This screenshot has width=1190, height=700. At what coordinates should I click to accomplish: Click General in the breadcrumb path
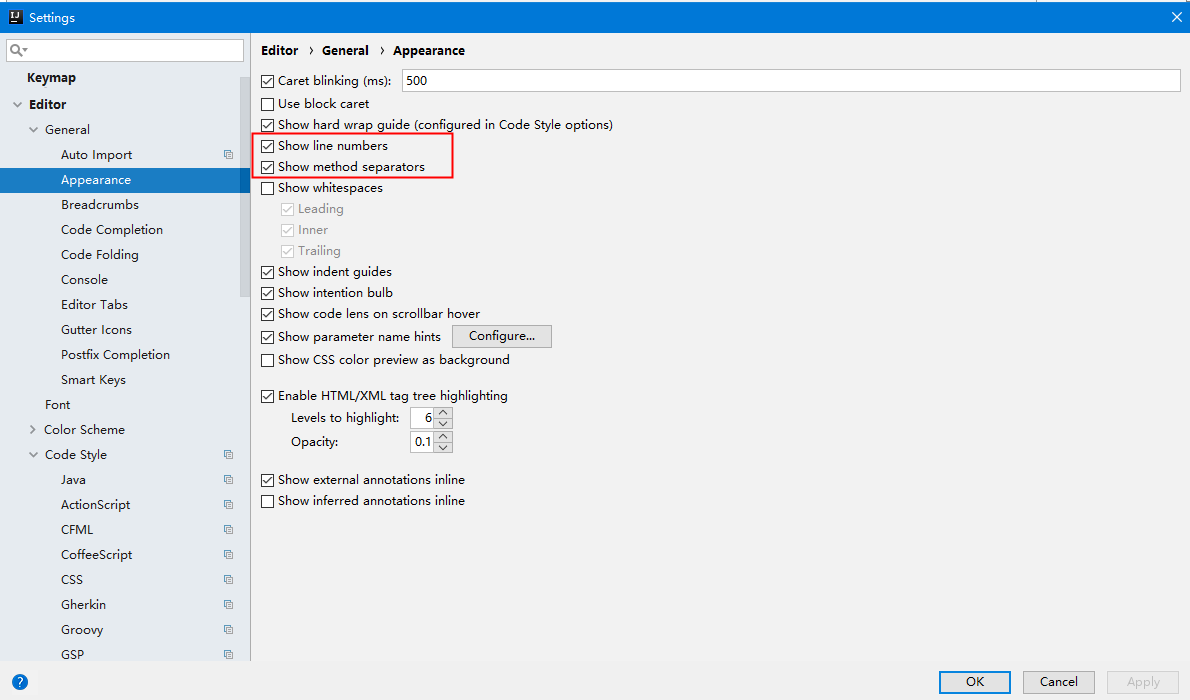coord(345,51)
